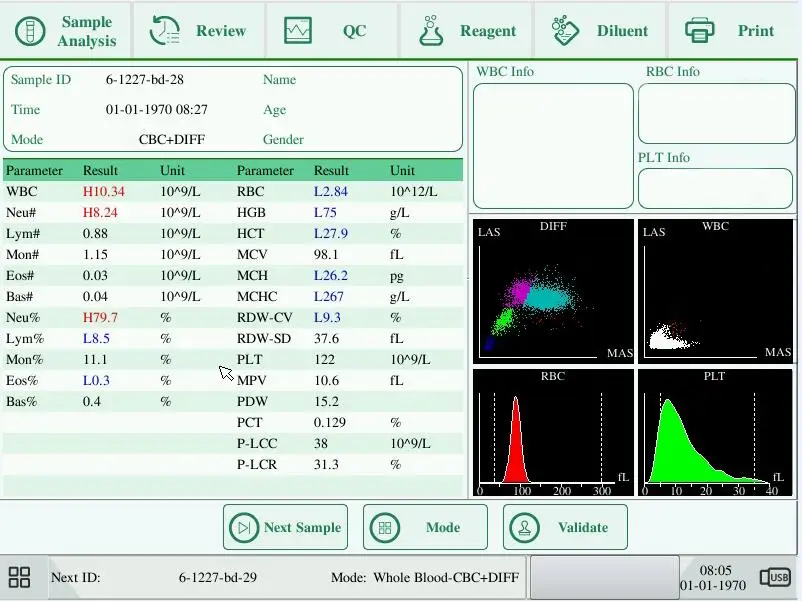Click the Print printer icon
Viewport: 802px width, 601px height.
700,31
